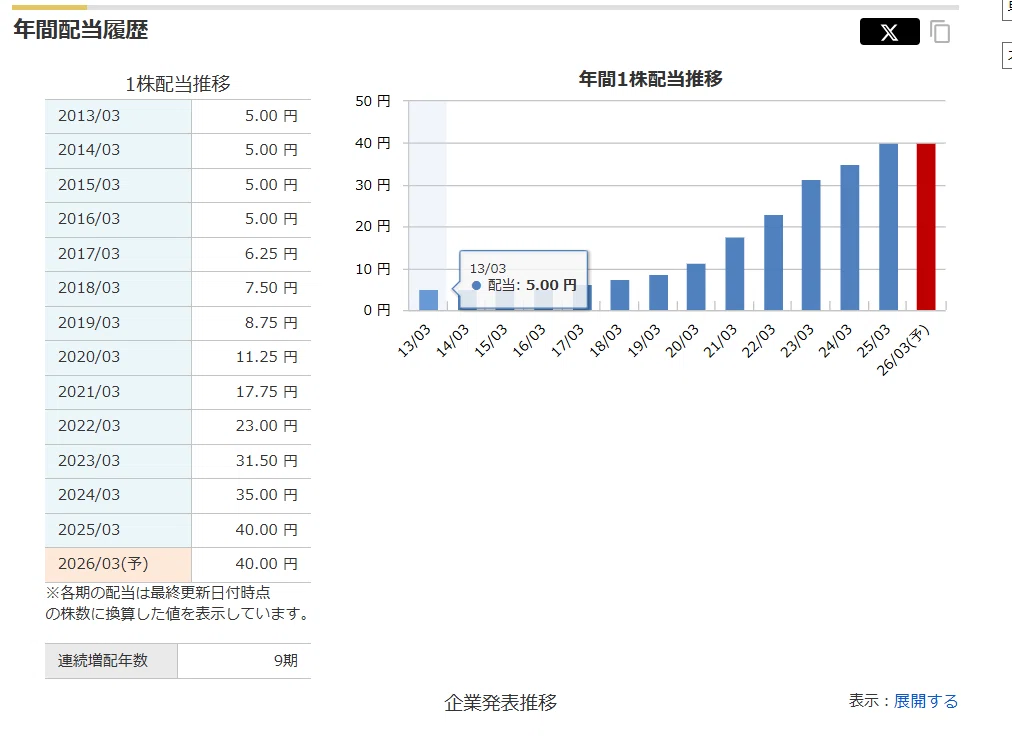Screen dimensions: 1012x743
Task: Click the 7.50 円 dividend value
Action: point(271,289)
